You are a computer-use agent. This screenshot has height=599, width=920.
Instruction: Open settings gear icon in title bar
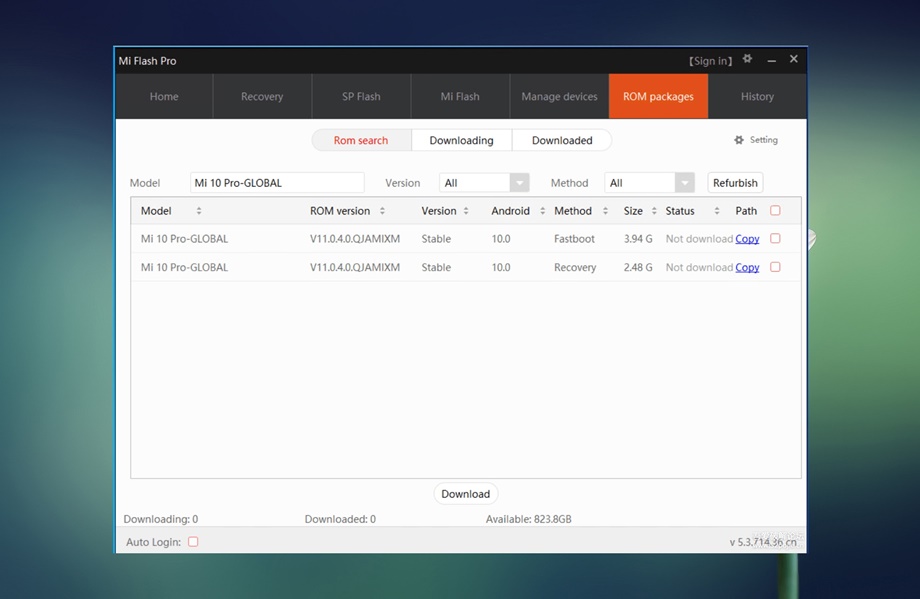pyautogui.click(x=748, y=59)
